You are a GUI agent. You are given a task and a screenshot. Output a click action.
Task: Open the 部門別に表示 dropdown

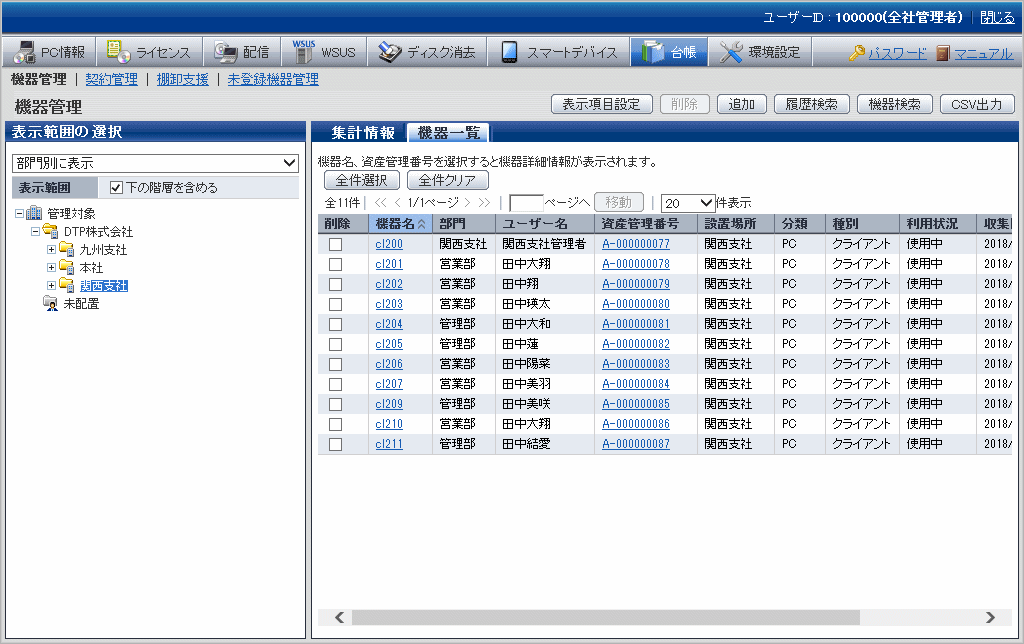[155, 162]
